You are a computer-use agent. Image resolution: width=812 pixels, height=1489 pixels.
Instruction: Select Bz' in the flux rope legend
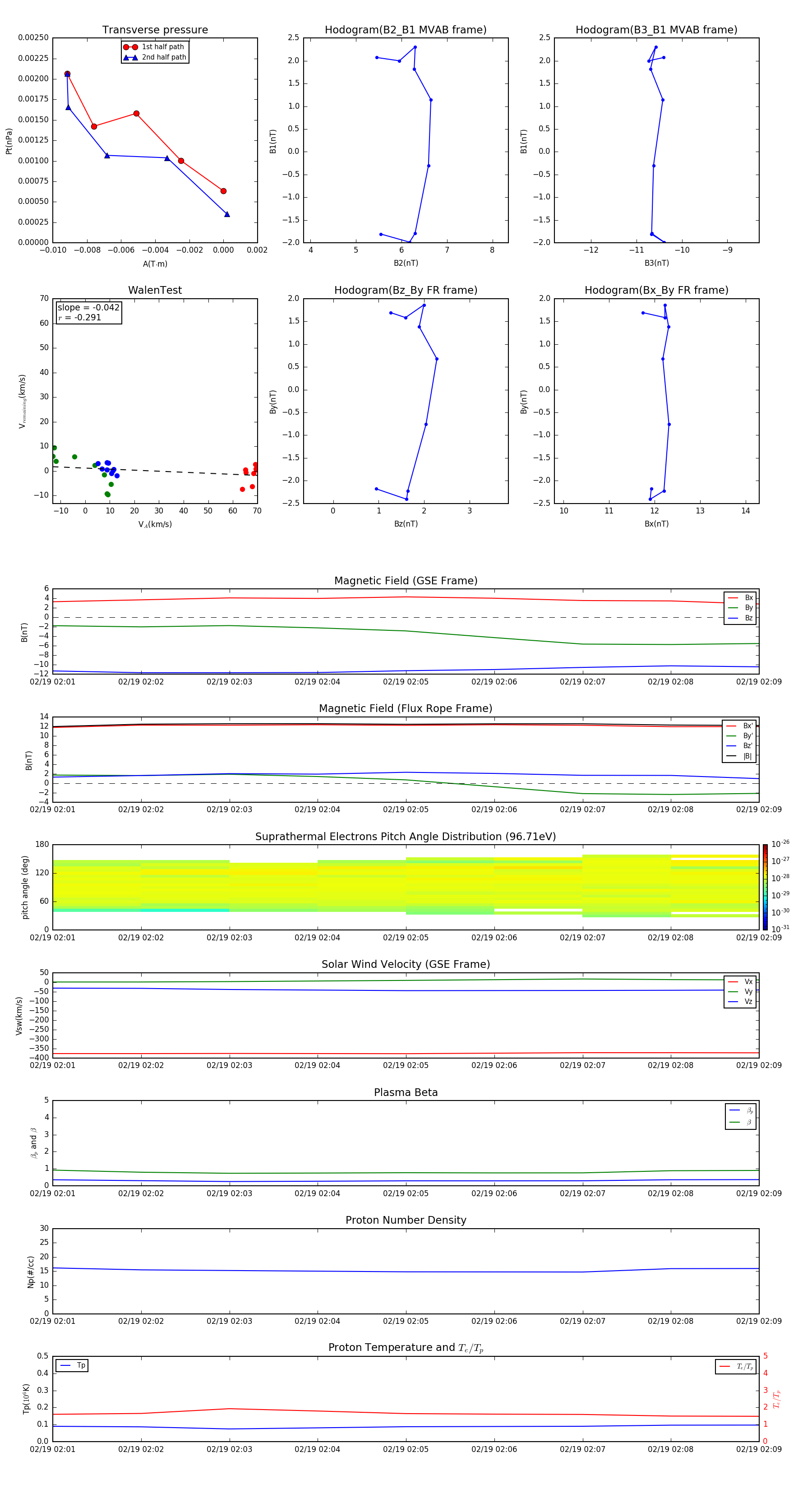tap(739, 746)
